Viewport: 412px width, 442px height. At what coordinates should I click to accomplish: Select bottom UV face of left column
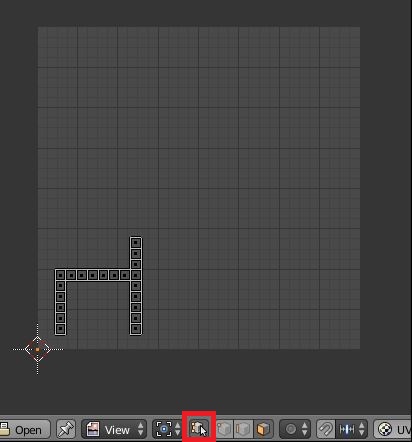(x=60, y=329)
